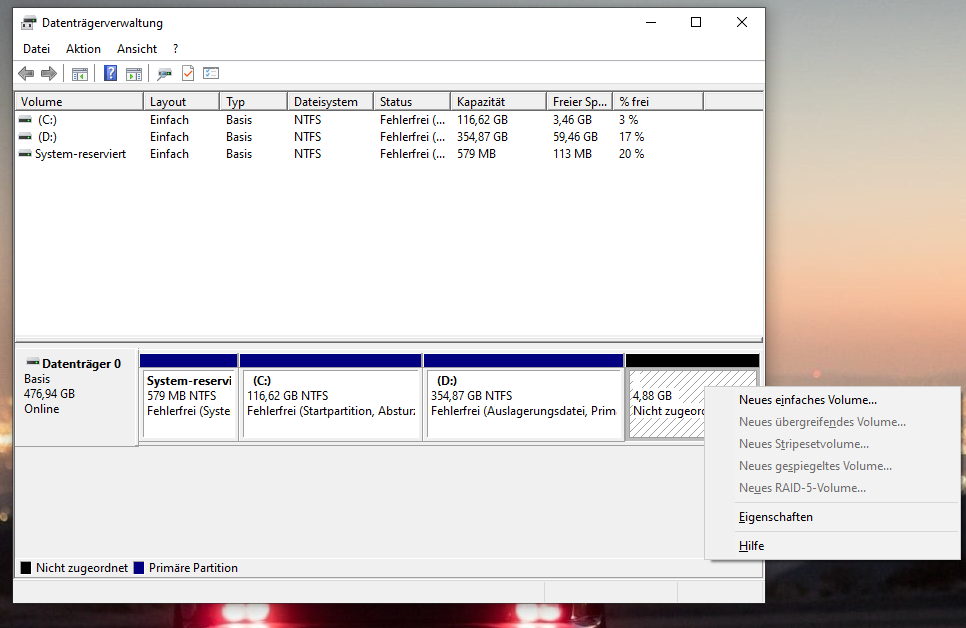Close the Datenträgerverwaltung window
Viewport: 966px width, 628px height.
pyautogui.click(x=742, y=23)
